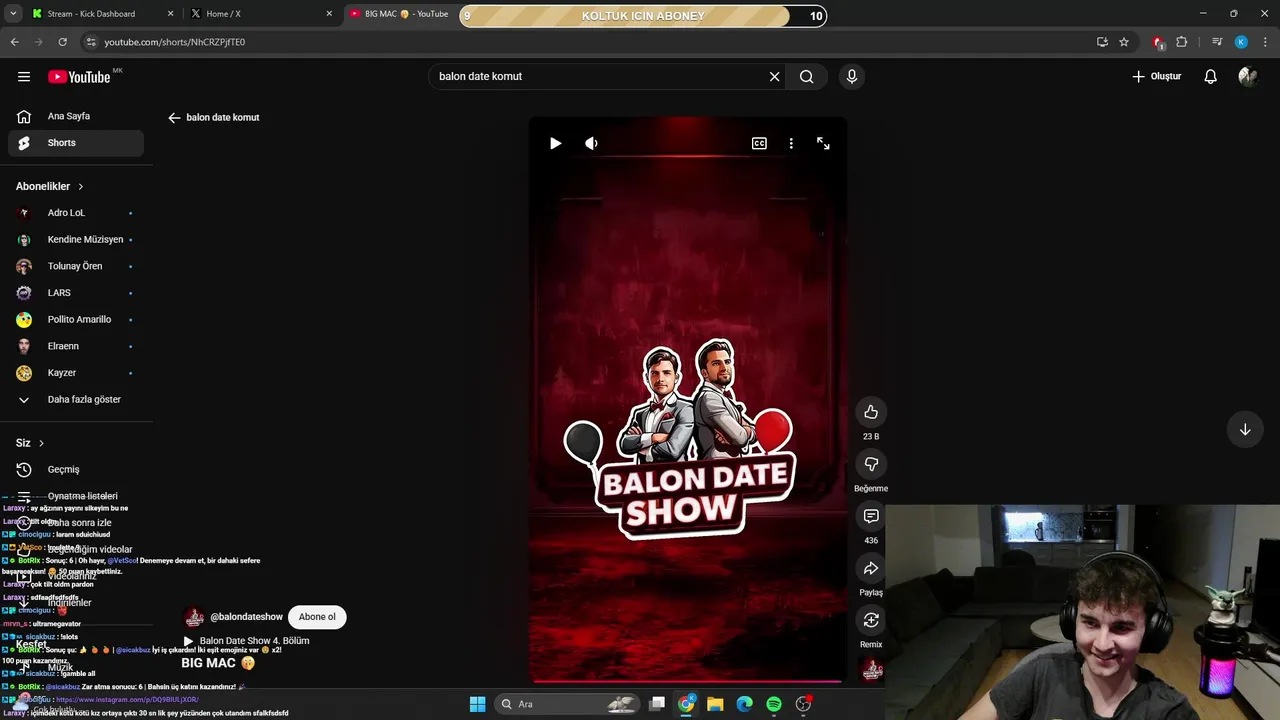Viewport: 1280px width, 720px height.
Task: Open File Explorer from the taskbar
Action: click(715, 704)
